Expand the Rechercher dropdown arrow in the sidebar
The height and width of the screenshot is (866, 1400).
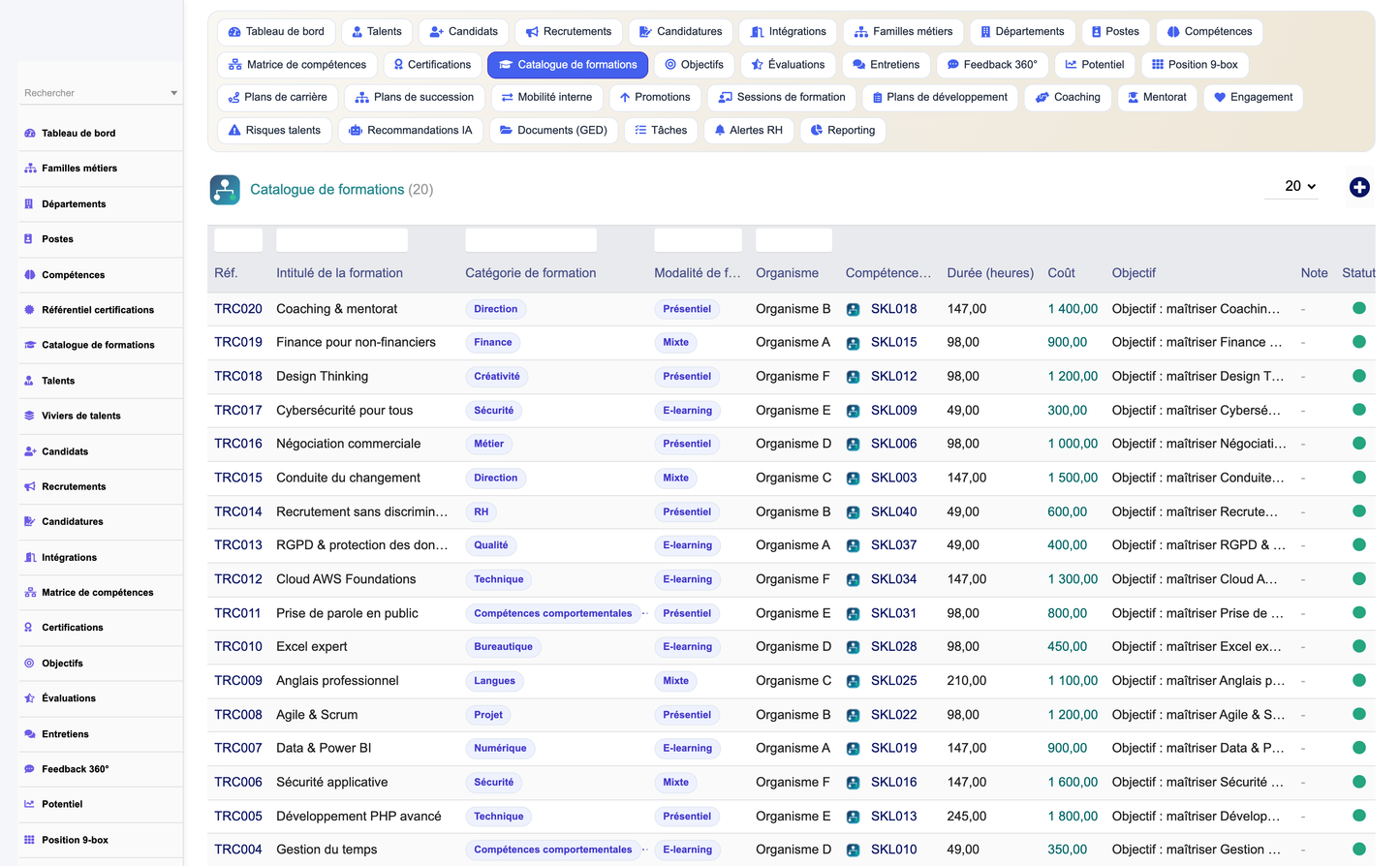[x=174, y=93]
